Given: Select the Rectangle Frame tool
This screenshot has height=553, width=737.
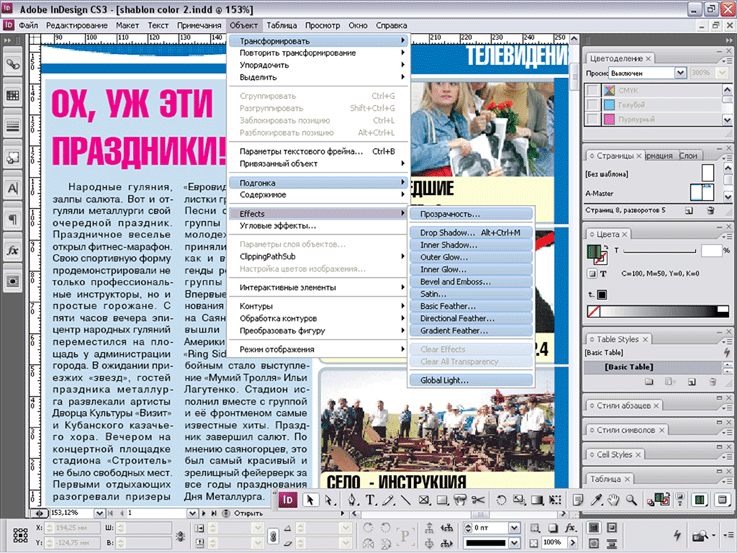Looking at the screenshot, I should (423, 500).
